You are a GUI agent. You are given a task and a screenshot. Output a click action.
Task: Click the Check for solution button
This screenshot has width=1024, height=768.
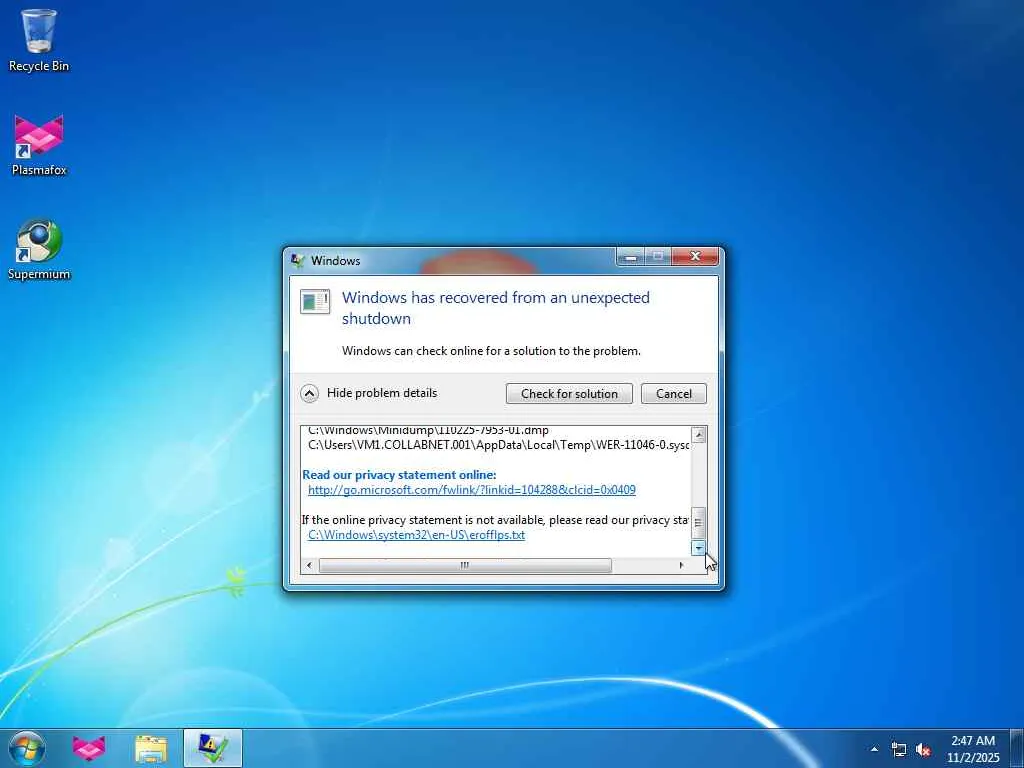[569, 393]
